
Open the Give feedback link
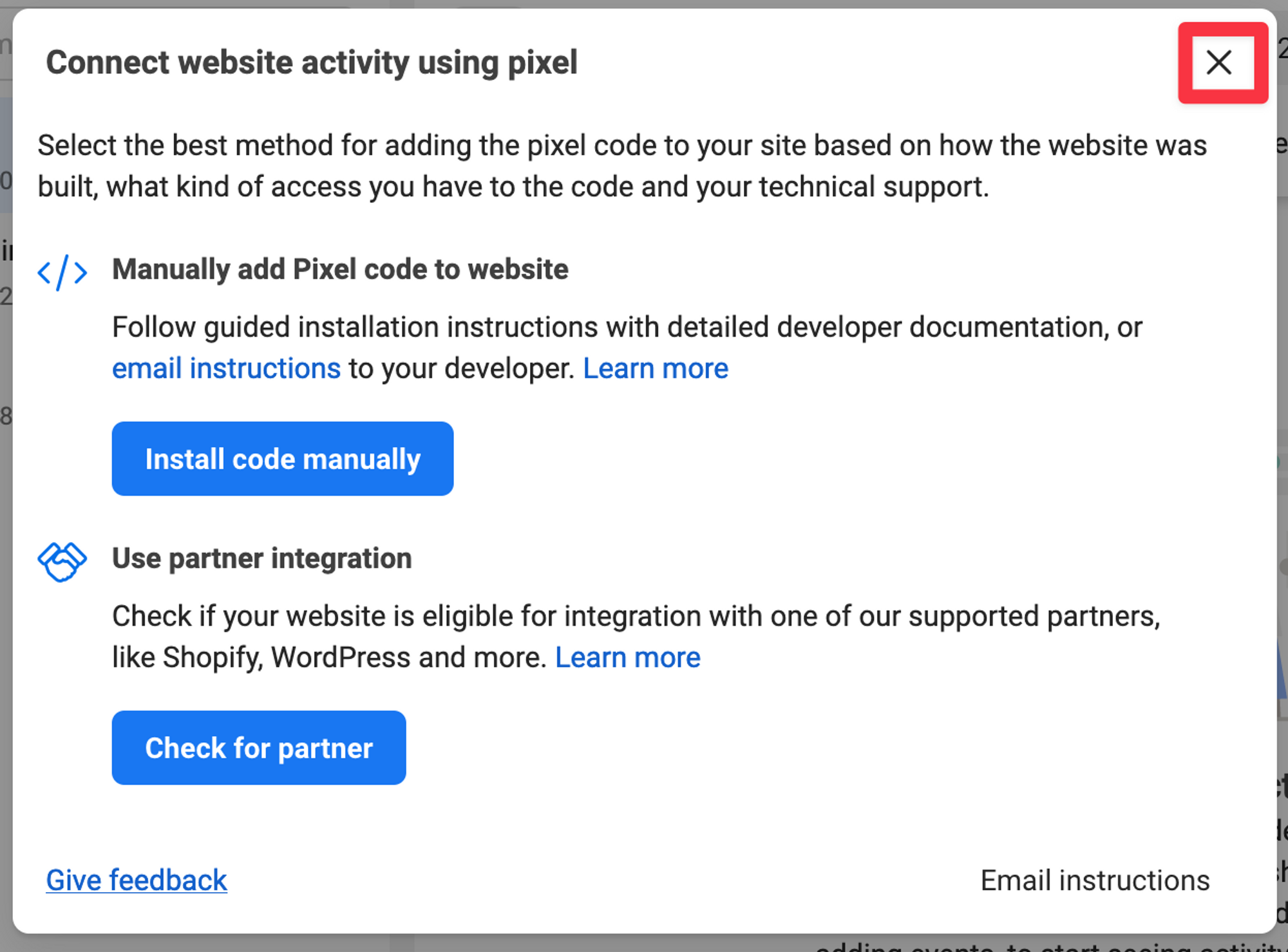(137, 880)
